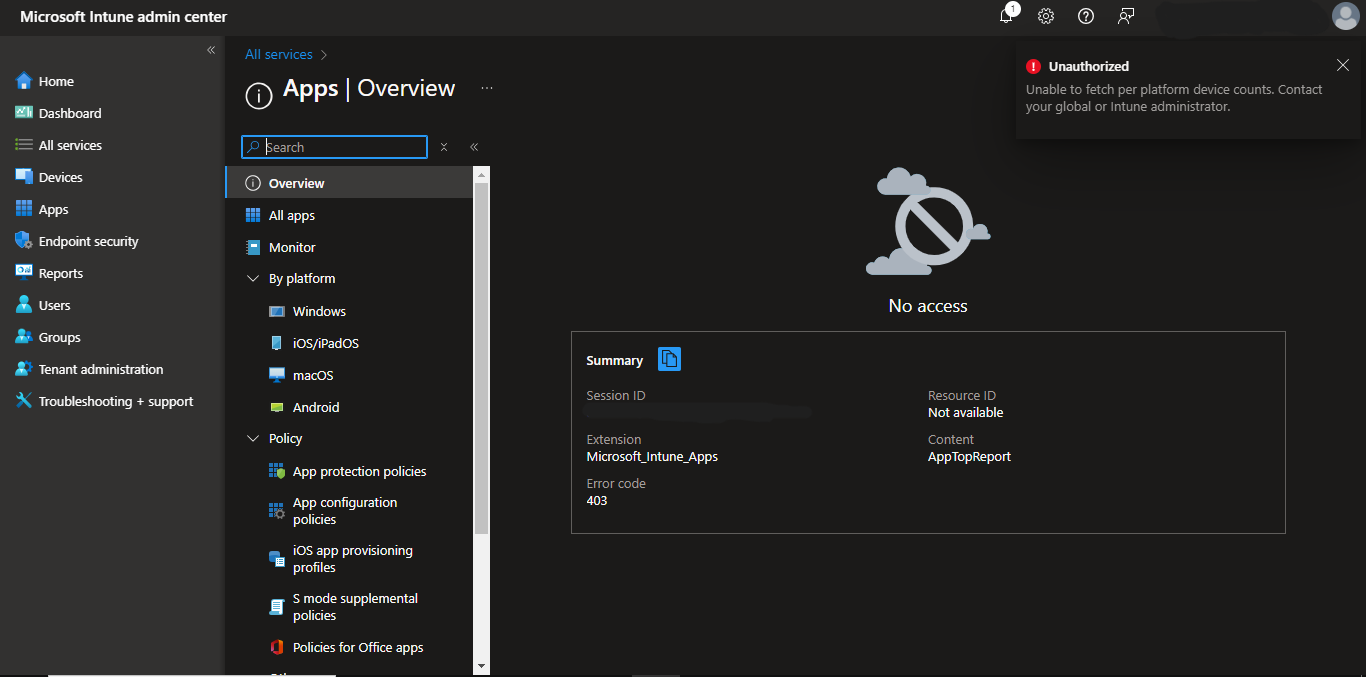Image resolution: width=1366 pixels, height=677 pixels.
Task: Open the help menu question mark
Action: point(1086,16)
